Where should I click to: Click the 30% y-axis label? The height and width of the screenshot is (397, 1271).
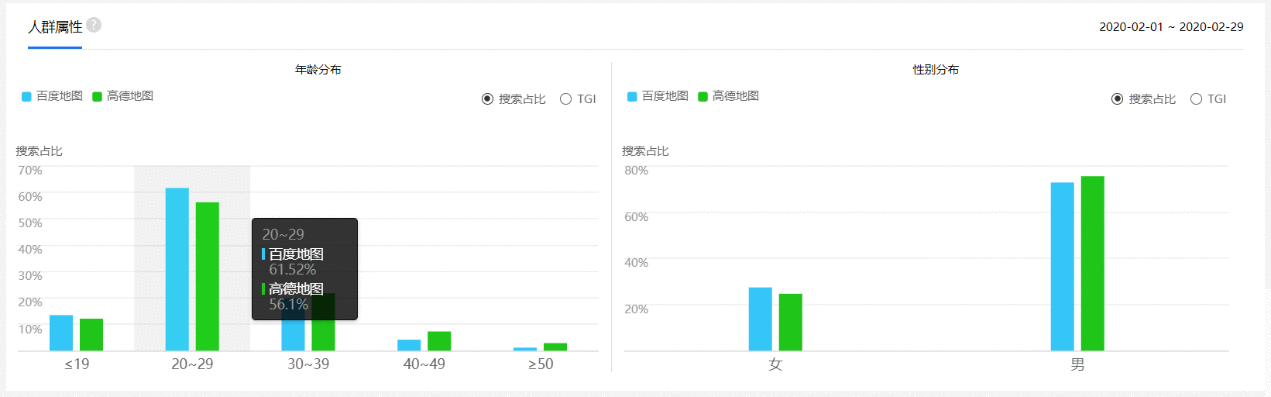30,275
